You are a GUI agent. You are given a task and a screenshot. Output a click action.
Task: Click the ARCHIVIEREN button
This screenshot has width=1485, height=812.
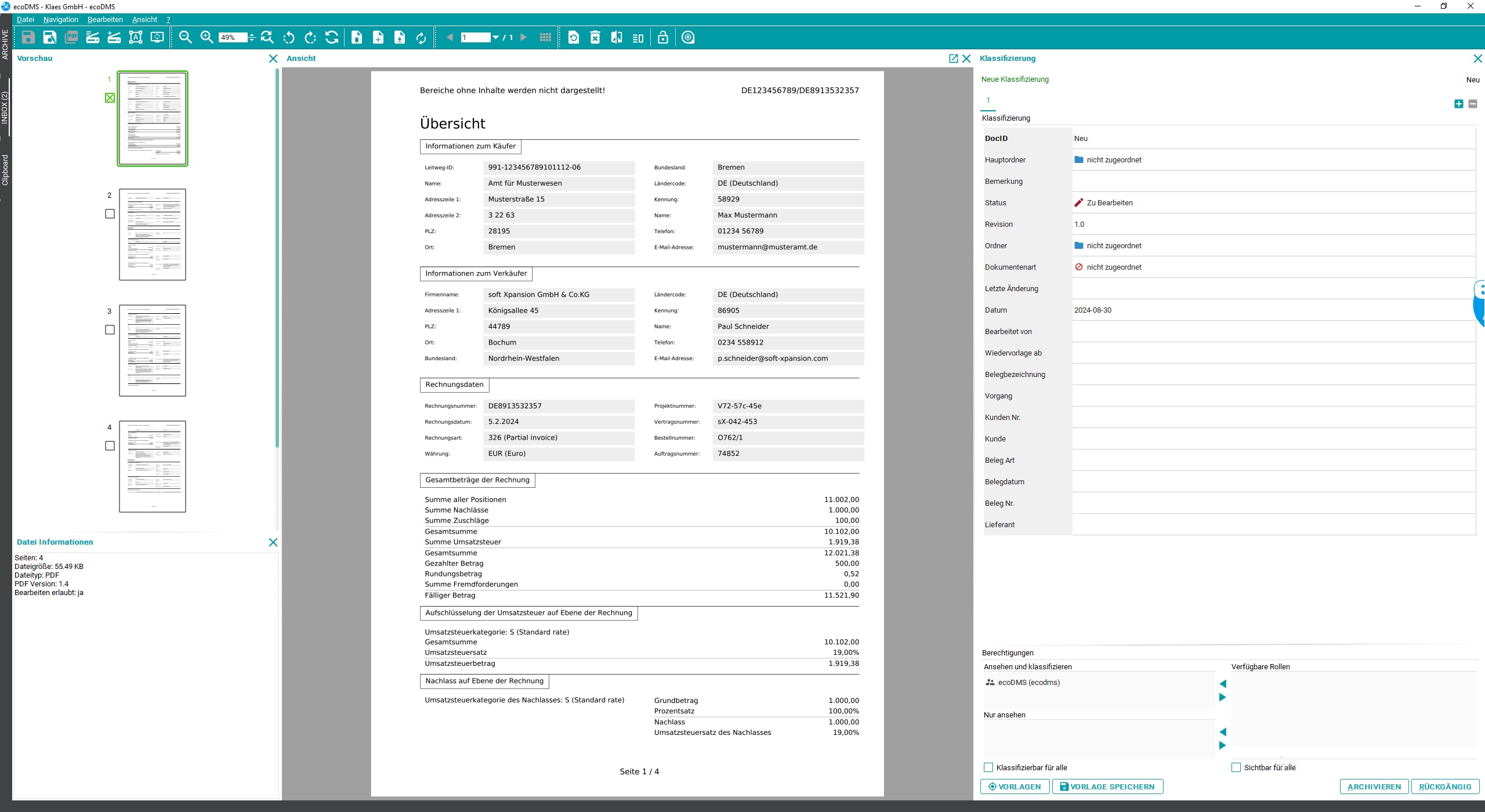(x=1374, y=786)
